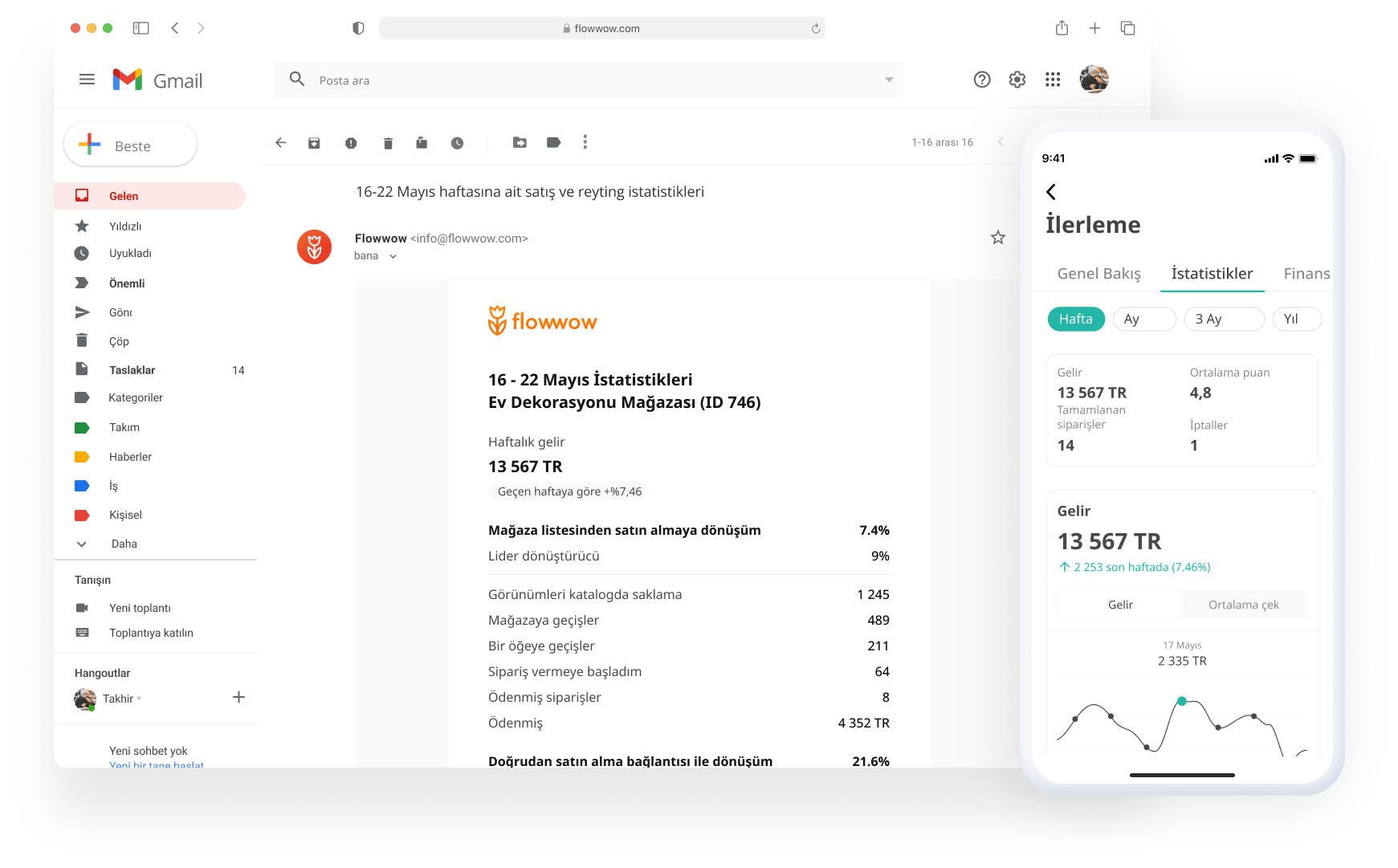Open search options dropdown arrow
This screenshot has height=868, width=1398.
(888, 79)
